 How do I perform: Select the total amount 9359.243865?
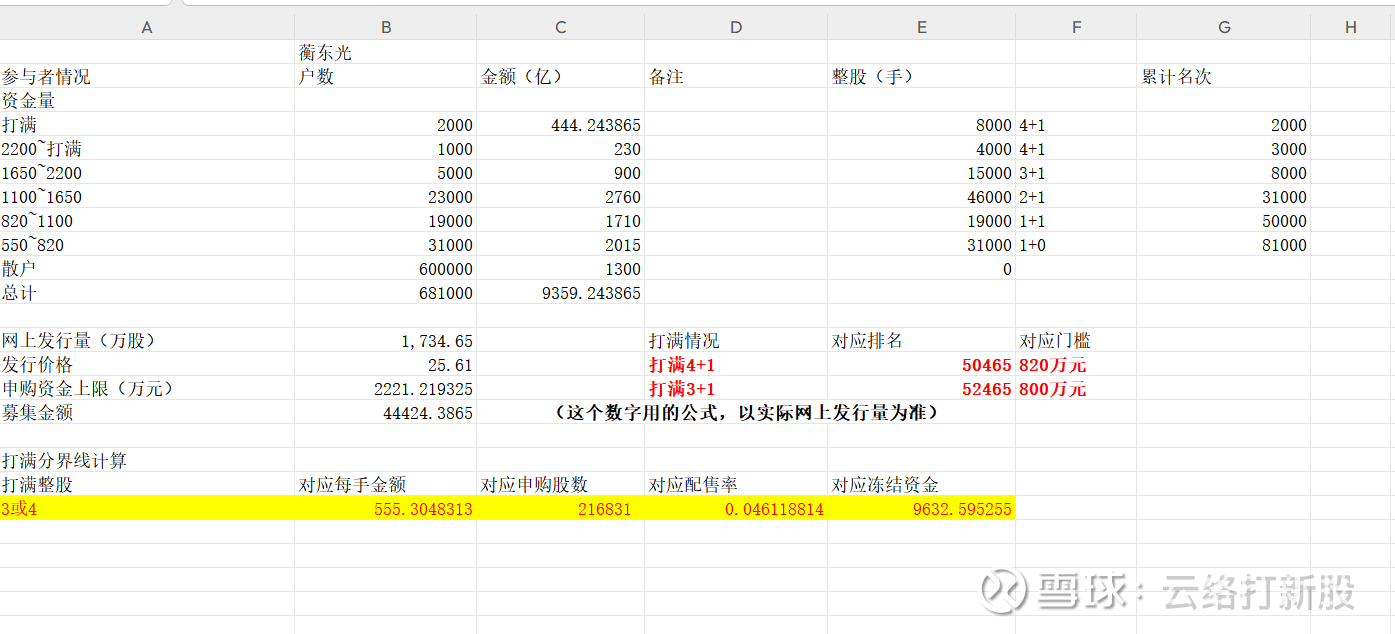pos(560,293)
